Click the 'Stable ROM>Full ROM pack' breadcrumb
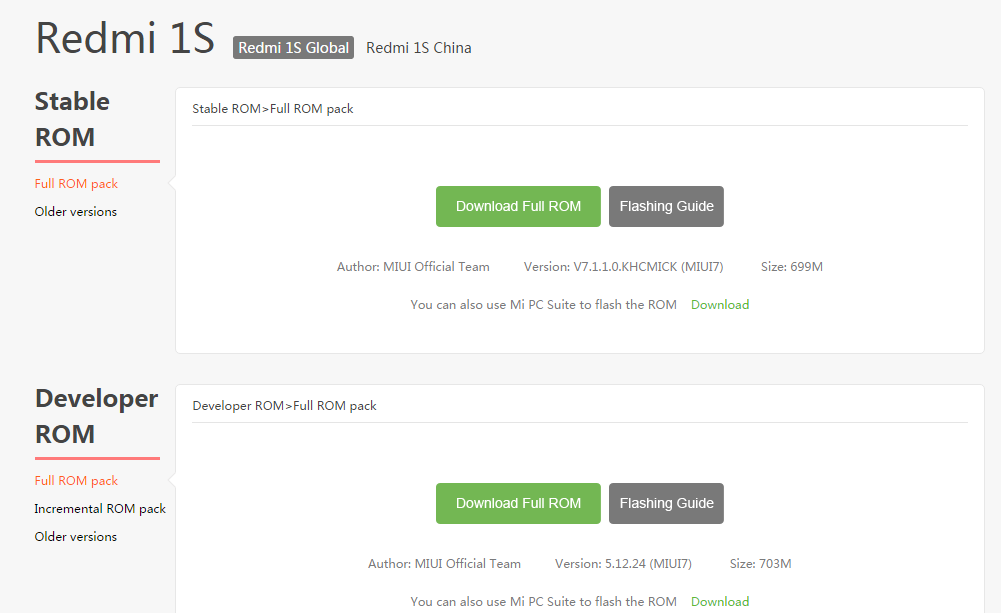The image size is (1001, 613). (x=273, y=109)
